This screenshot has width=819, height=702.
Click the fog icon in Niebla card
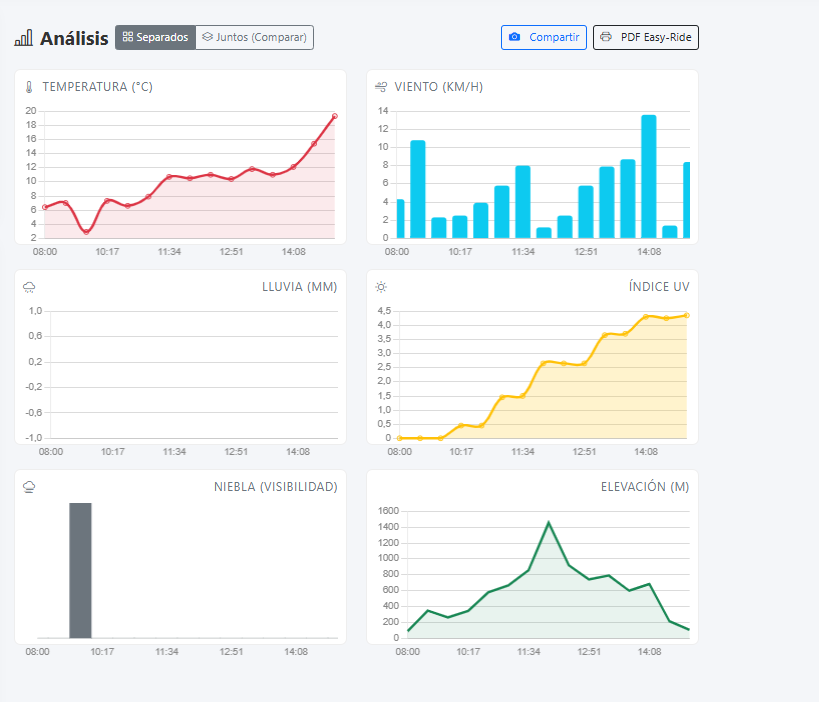click(29, 487)
